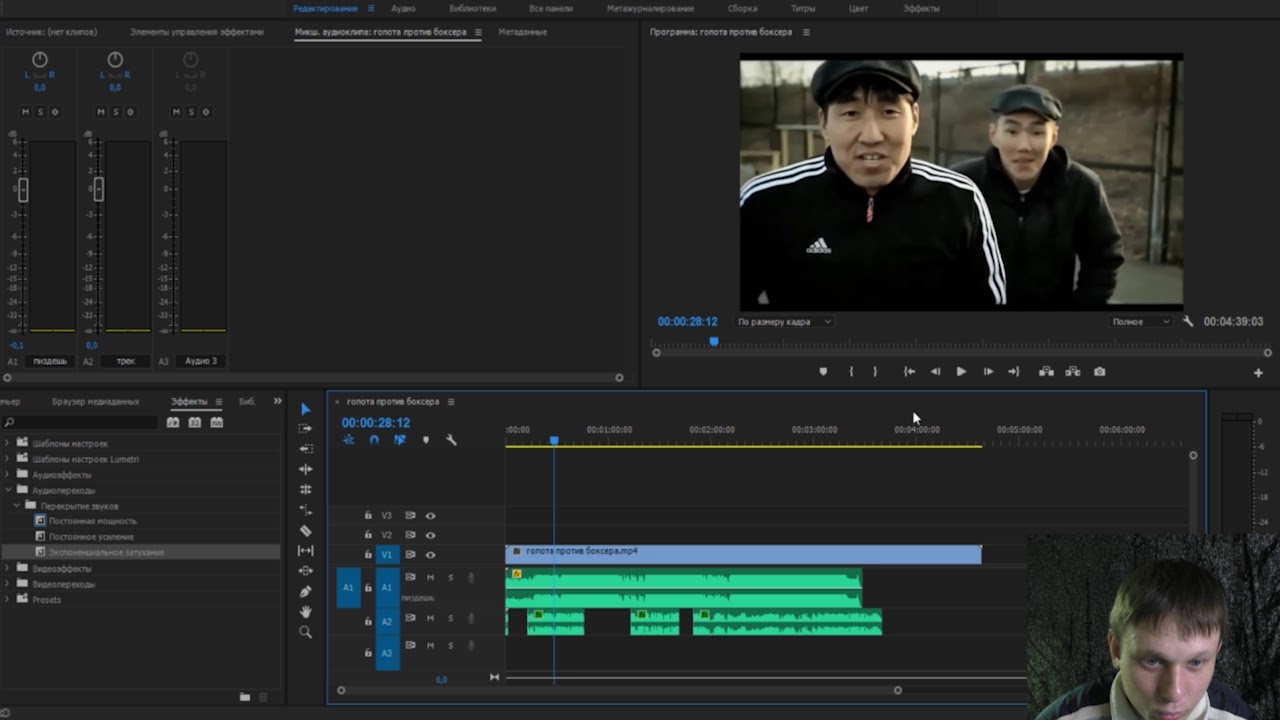Toggle the lock on track V2
The width and height of the screenshot is (1280, 720).
(x=368, y=536)
